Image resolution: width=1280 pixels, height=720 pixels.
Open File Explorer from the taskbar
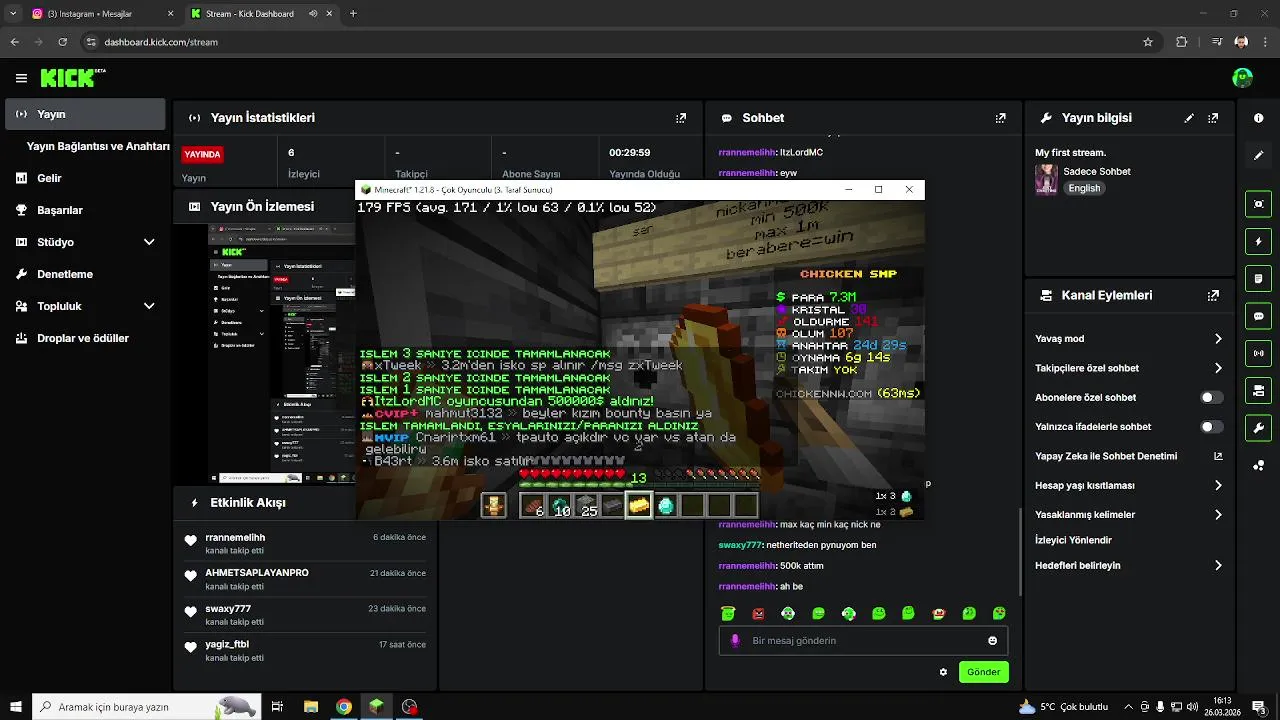click(311, 707)
